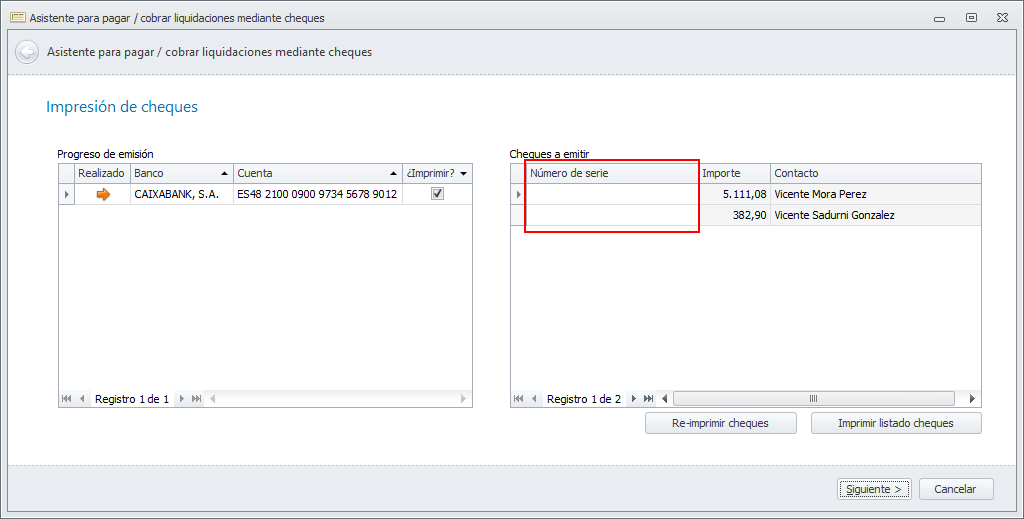Screen dimensions: 1024x519
Task: Click the Realizado column header
Action: pyautogui.click(x=103, y=173)
